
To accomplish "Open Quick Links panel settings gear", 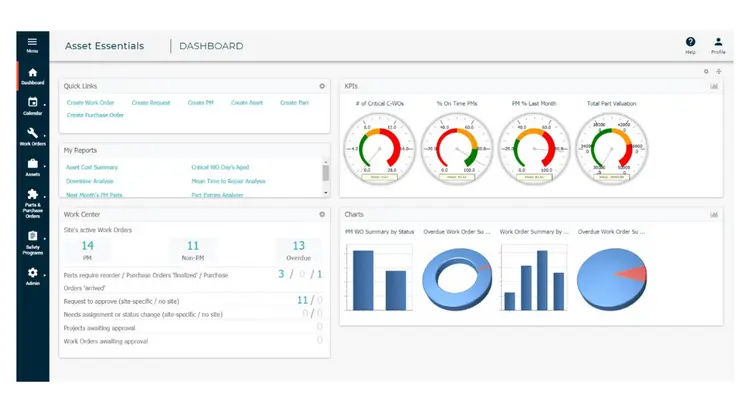I will tap(322, 86).
